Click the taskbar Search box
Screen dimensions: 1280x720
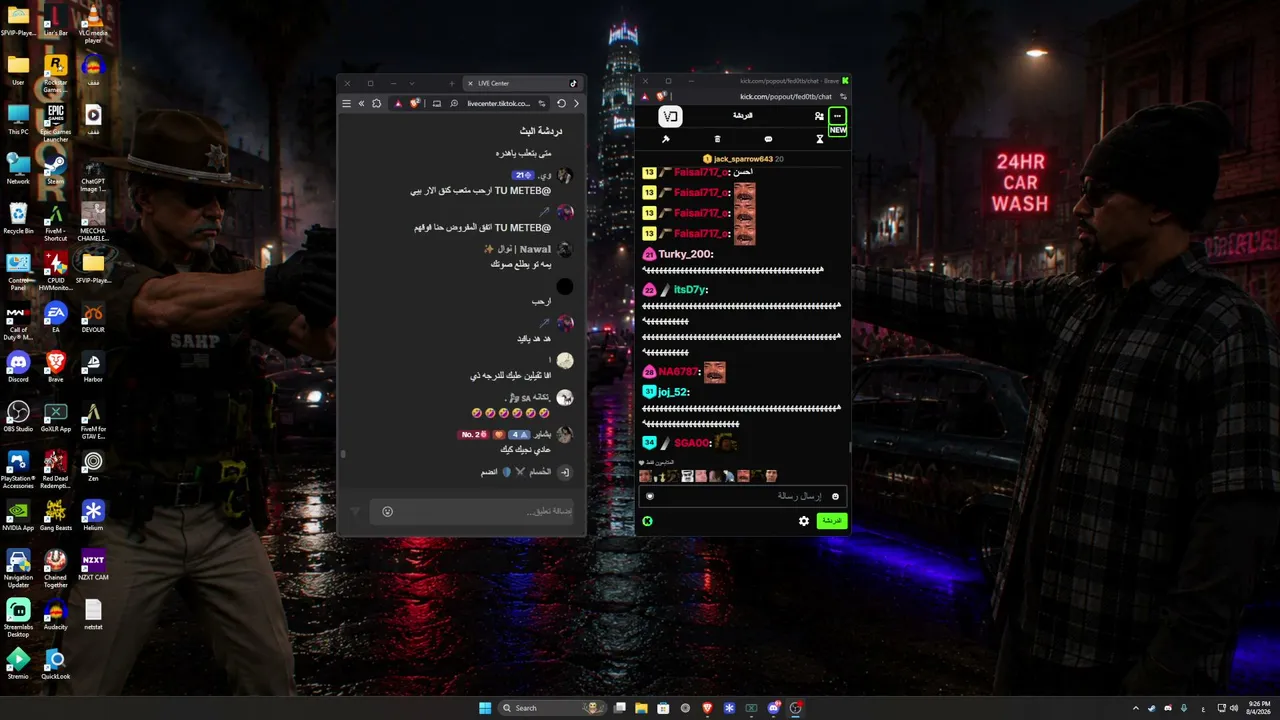554,708
